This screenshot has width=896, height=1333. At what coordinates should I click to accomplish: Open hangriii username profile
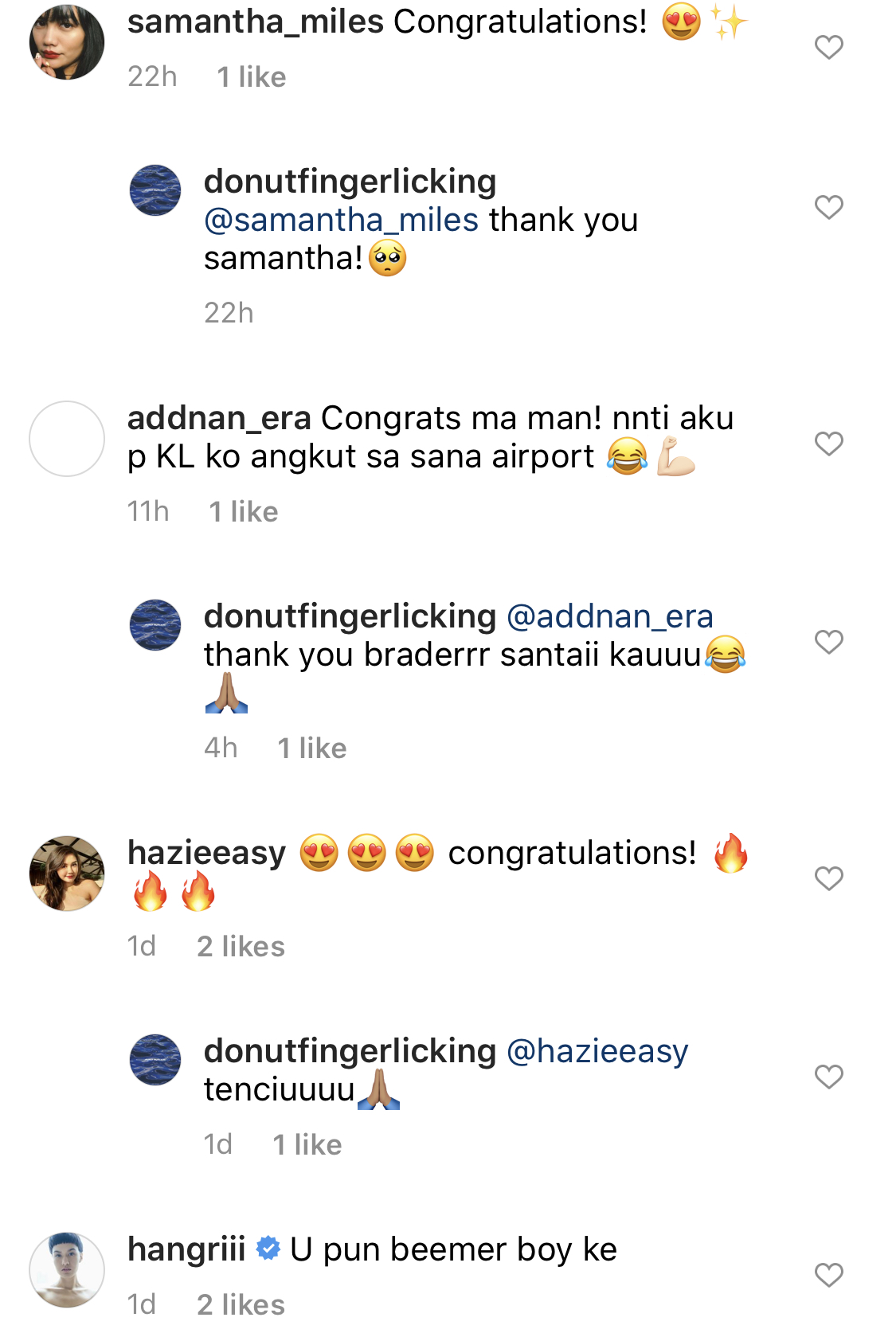(186, 1249)
